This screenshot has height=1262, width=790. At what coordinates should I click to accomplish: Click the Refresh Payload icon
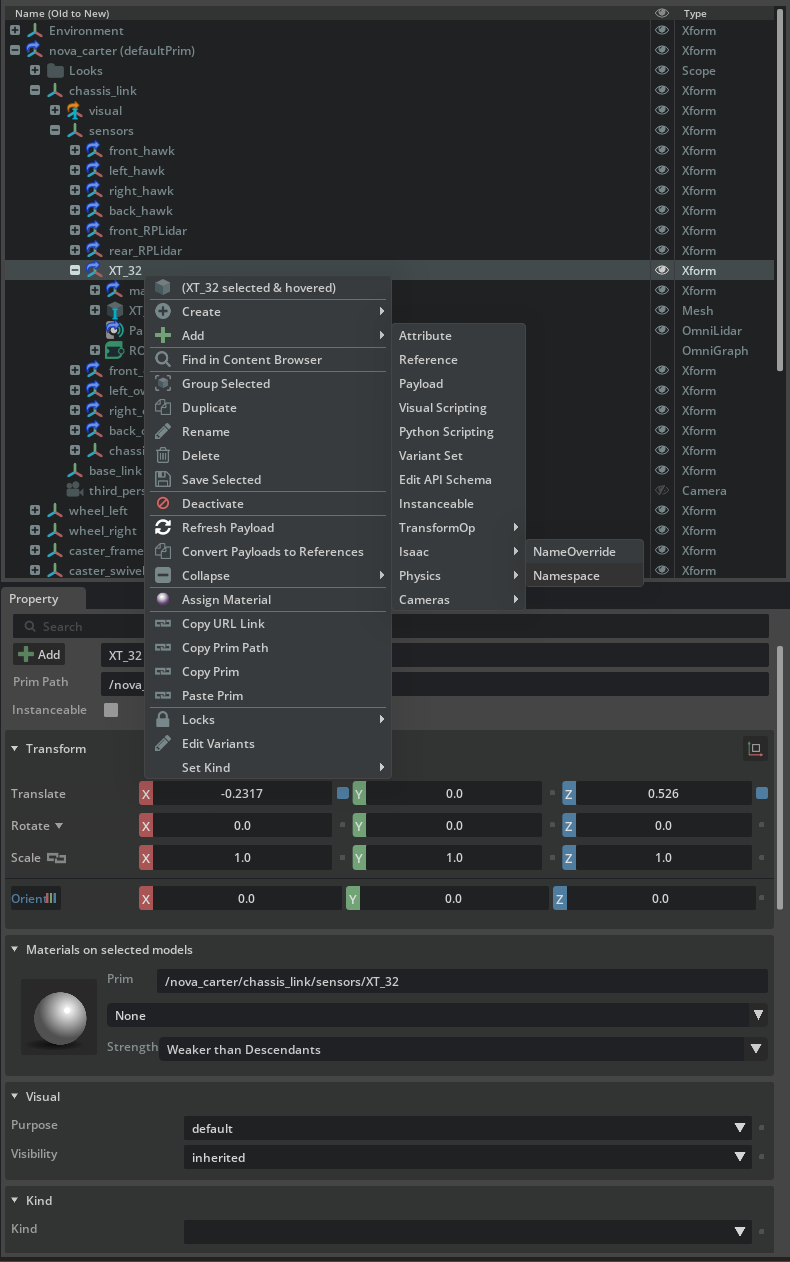coord(163,528)
